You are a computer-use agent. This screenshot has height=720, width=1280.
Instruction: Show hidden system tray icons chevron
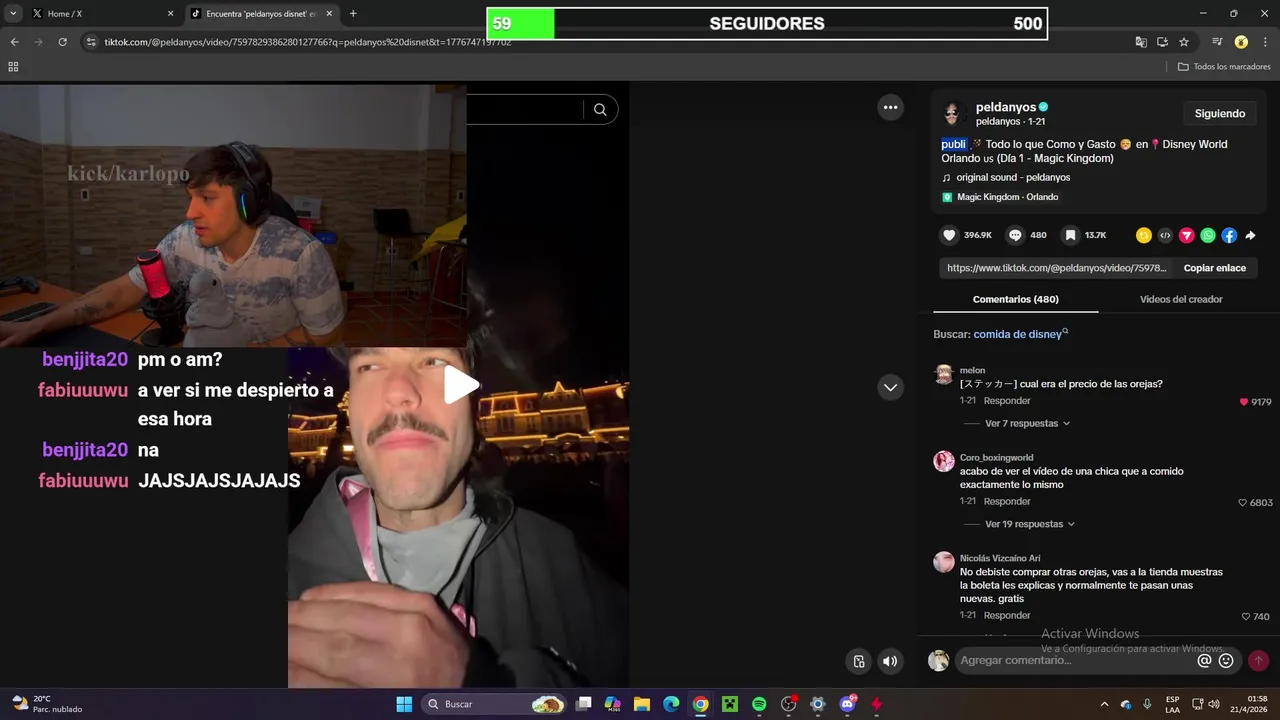[x=1104, y=704]
